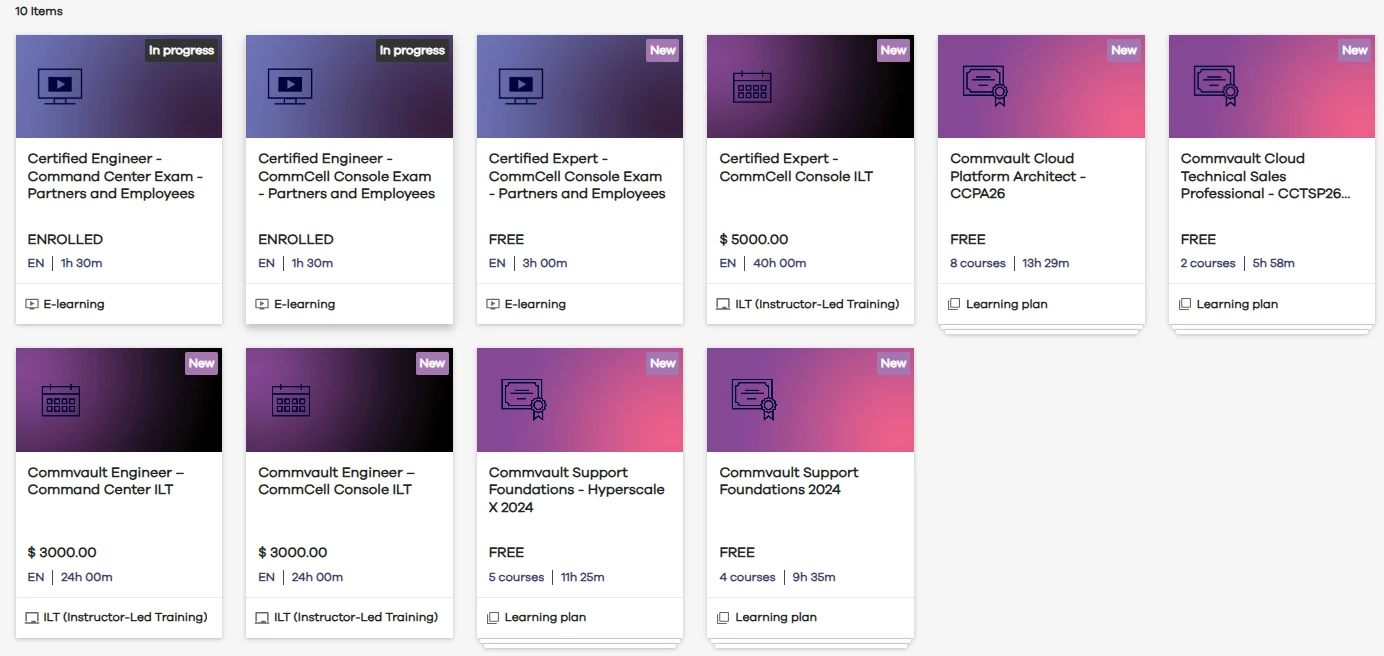Open Commvault Engineer – CommCell Console ILT title
The height and width of the screenshot is (656, 1384).
(x=336, y=481)
